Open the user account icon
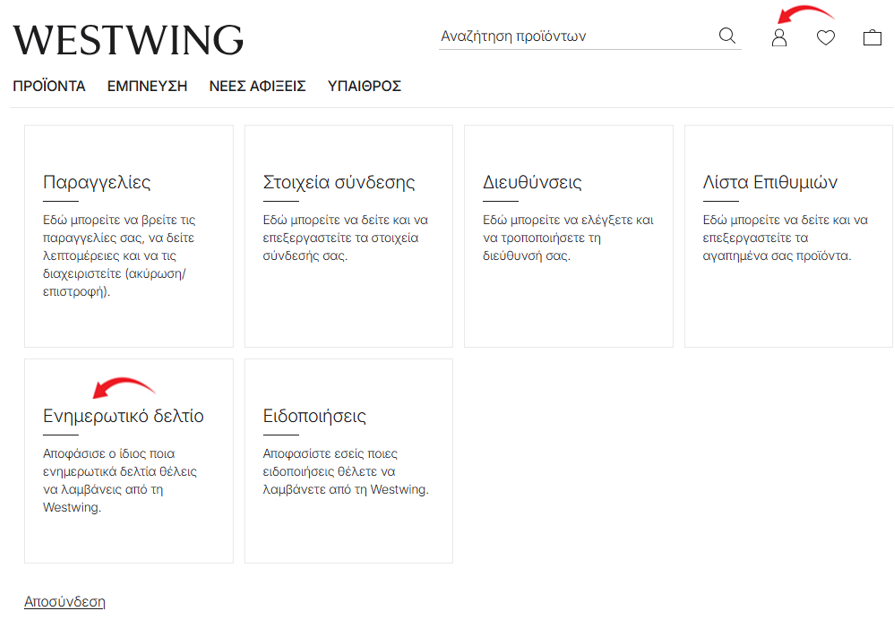Screen dimensions: 895x618 pos(779,38)
